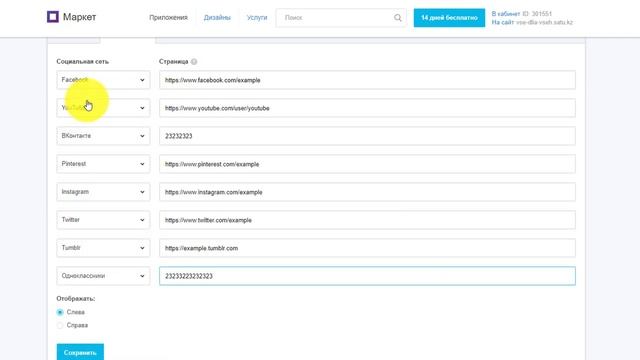Open the Приложения menu item
640x360 pixels.
pyautogui.click(x=168, y=18)
